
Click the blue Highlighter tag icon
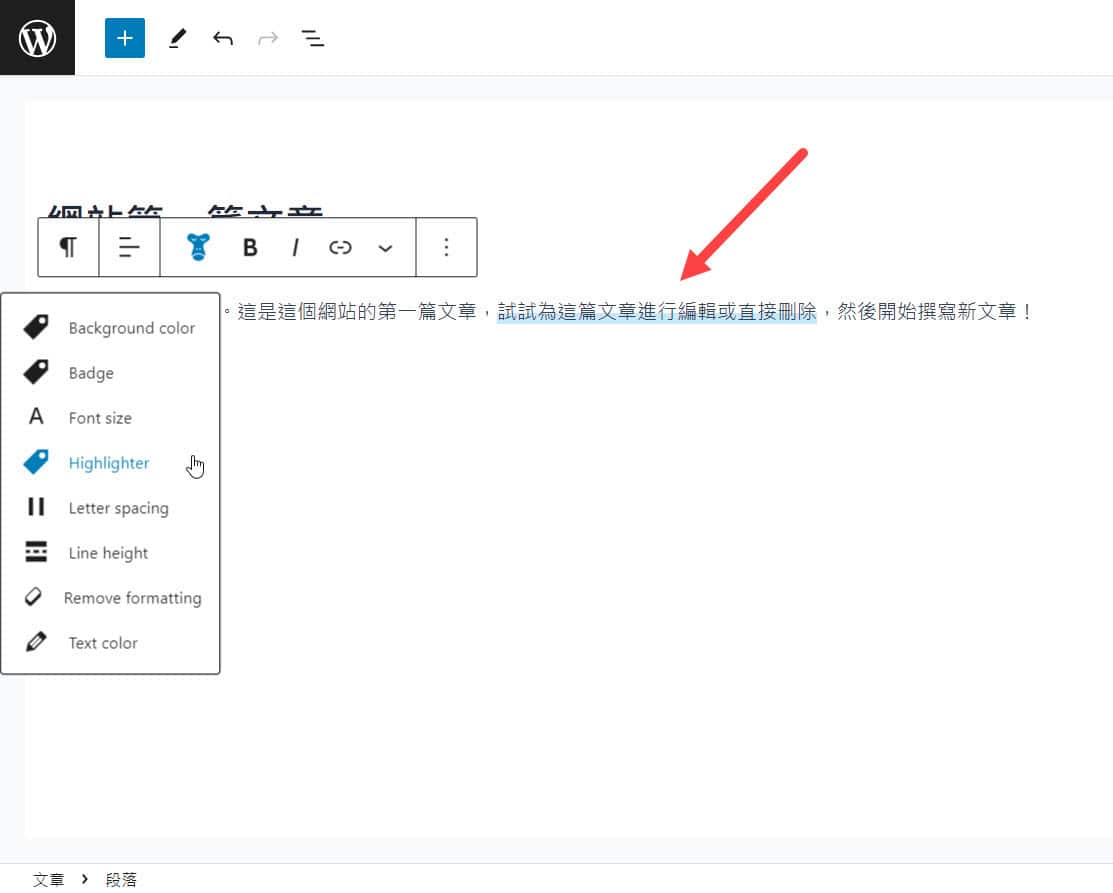(x=35, y=461)
